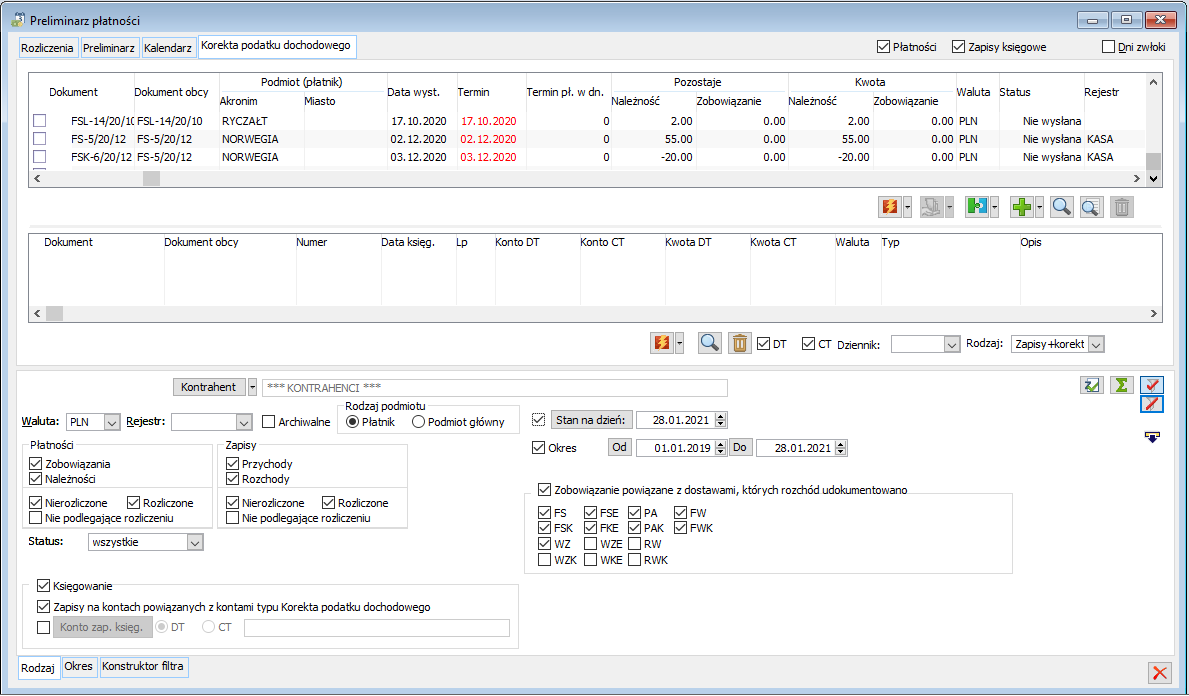This screenshot has height=696, width=1189.
Task: Toggle the Płatności checkbox at top right
Action: (883, 47)
